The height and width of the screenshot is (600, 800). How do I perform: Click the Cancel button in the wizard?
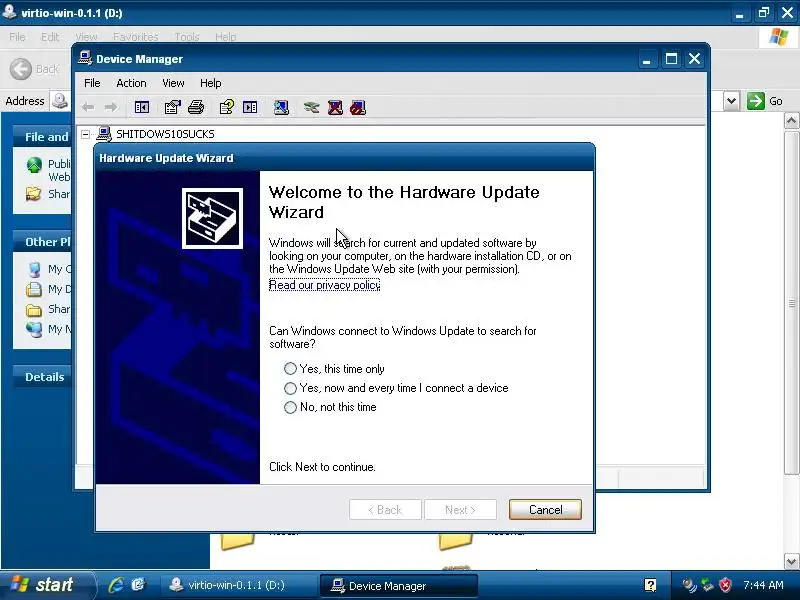point(545,510)
